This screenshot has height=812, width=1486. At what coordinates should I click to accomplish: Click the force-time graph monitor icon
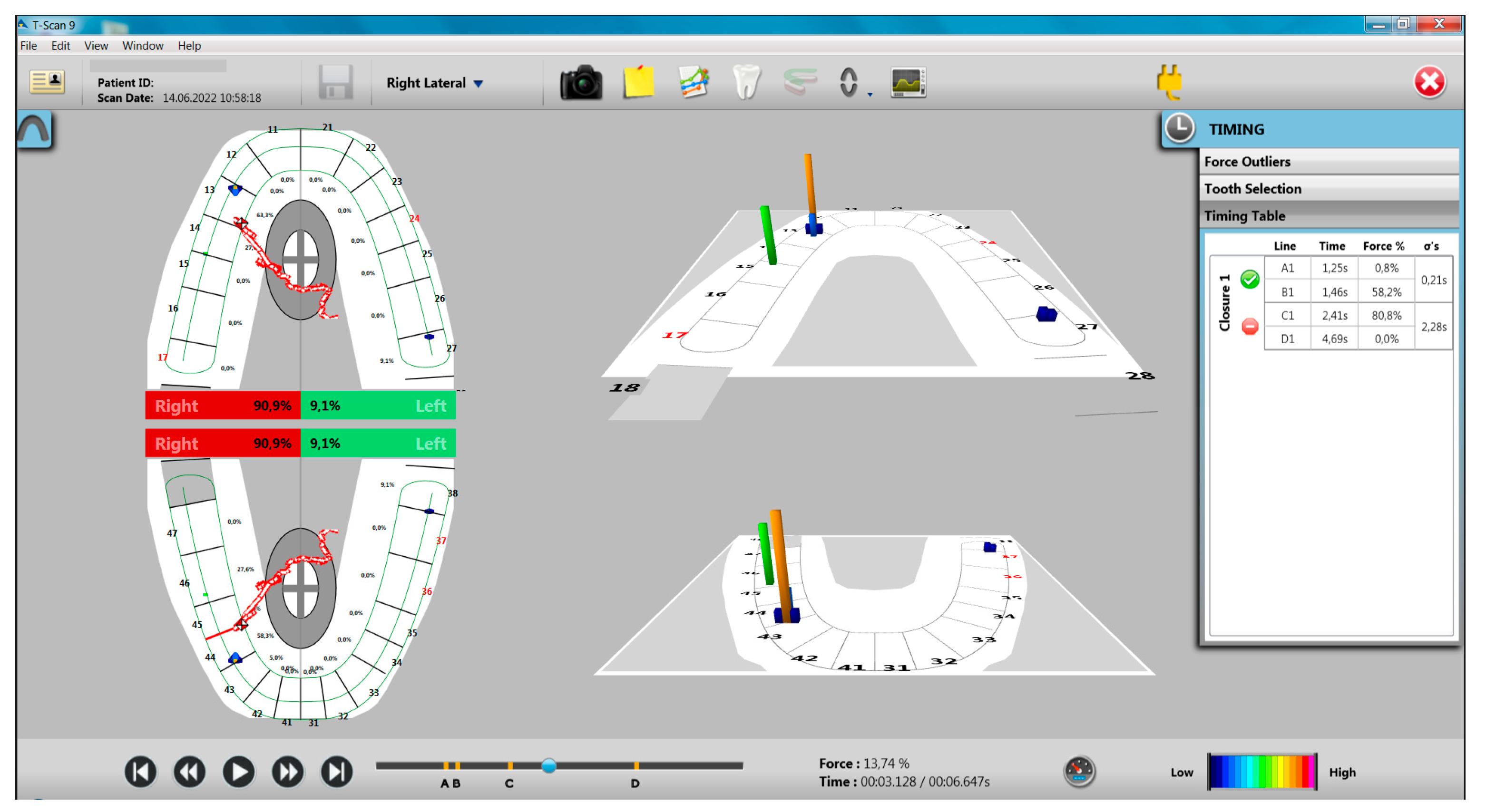pyautogui.click(x=908, y=83)
